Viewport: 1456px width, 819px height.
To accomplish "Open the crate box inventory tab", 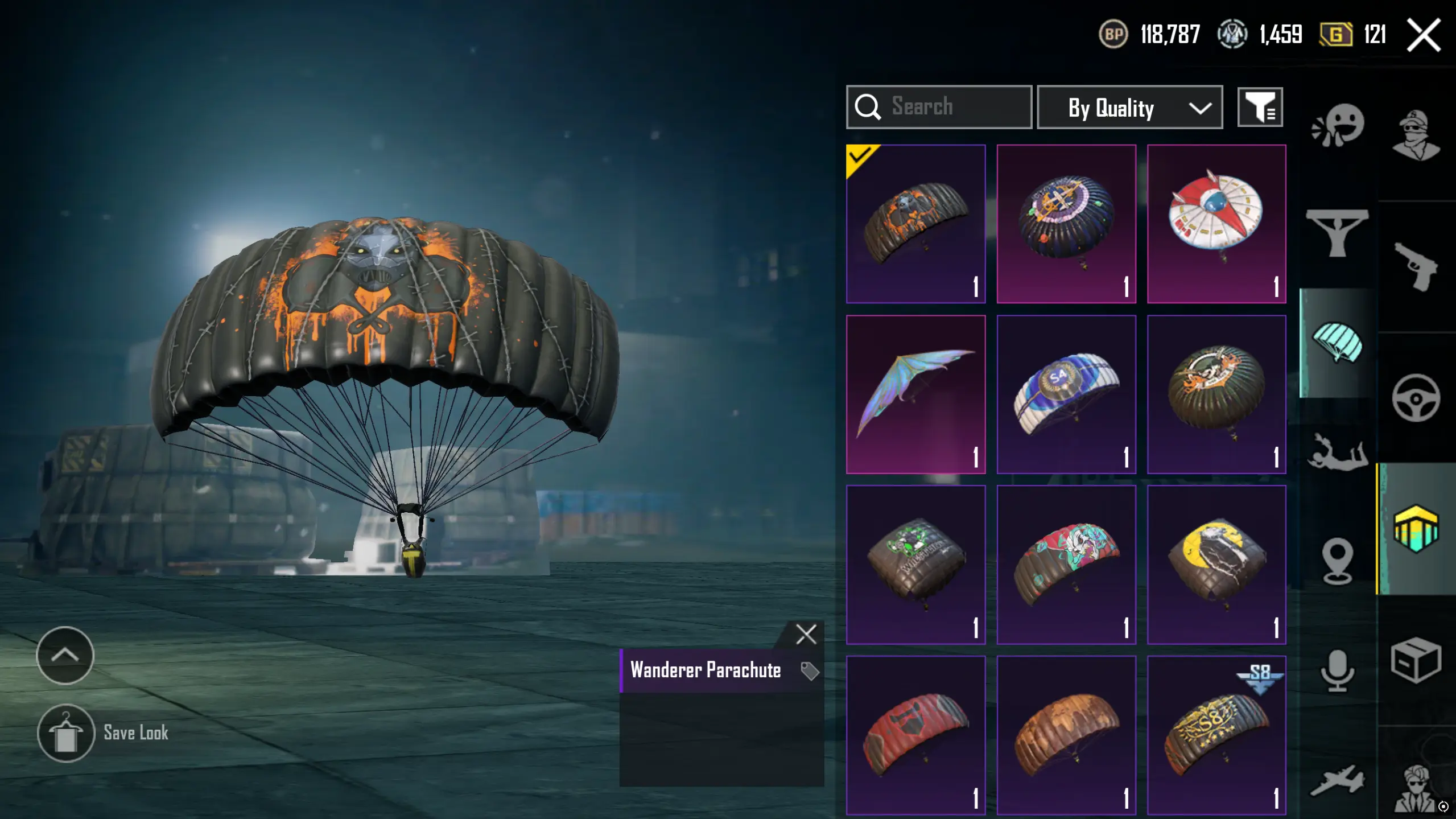I will tap(1416, 660).
